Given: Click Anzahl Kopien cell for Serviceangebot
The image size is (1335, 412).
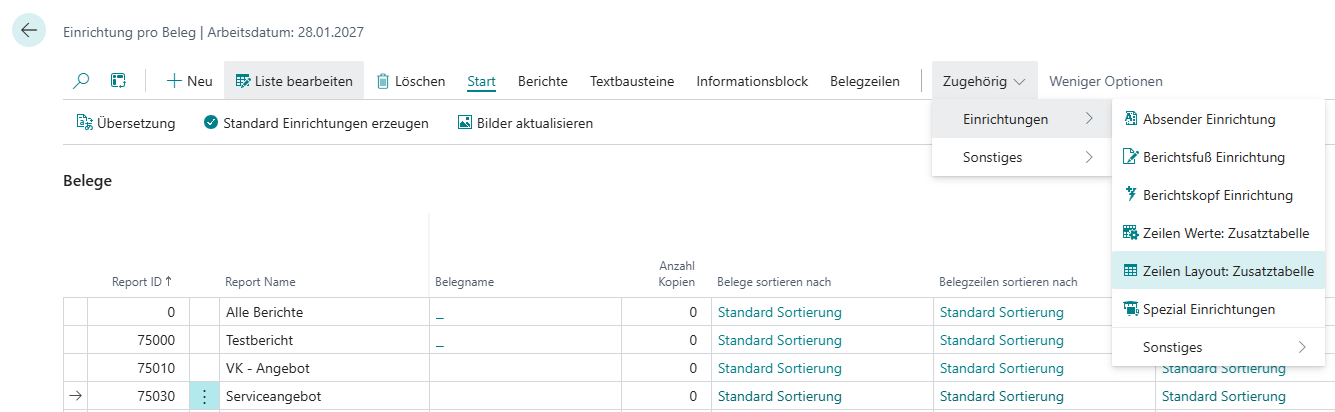Looking at the screenshot, I should tap(666, 397).
